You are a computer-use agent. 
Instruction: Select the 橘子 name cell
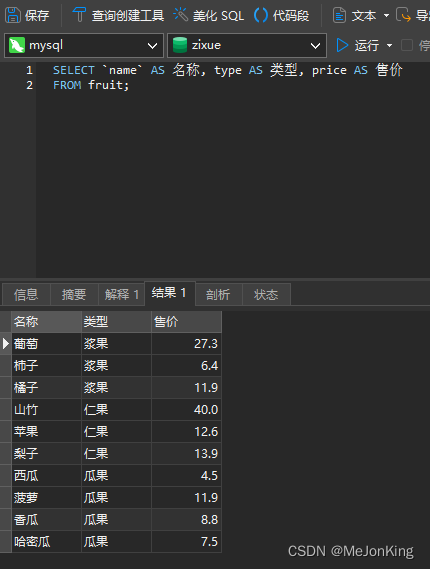pos(46,388)
